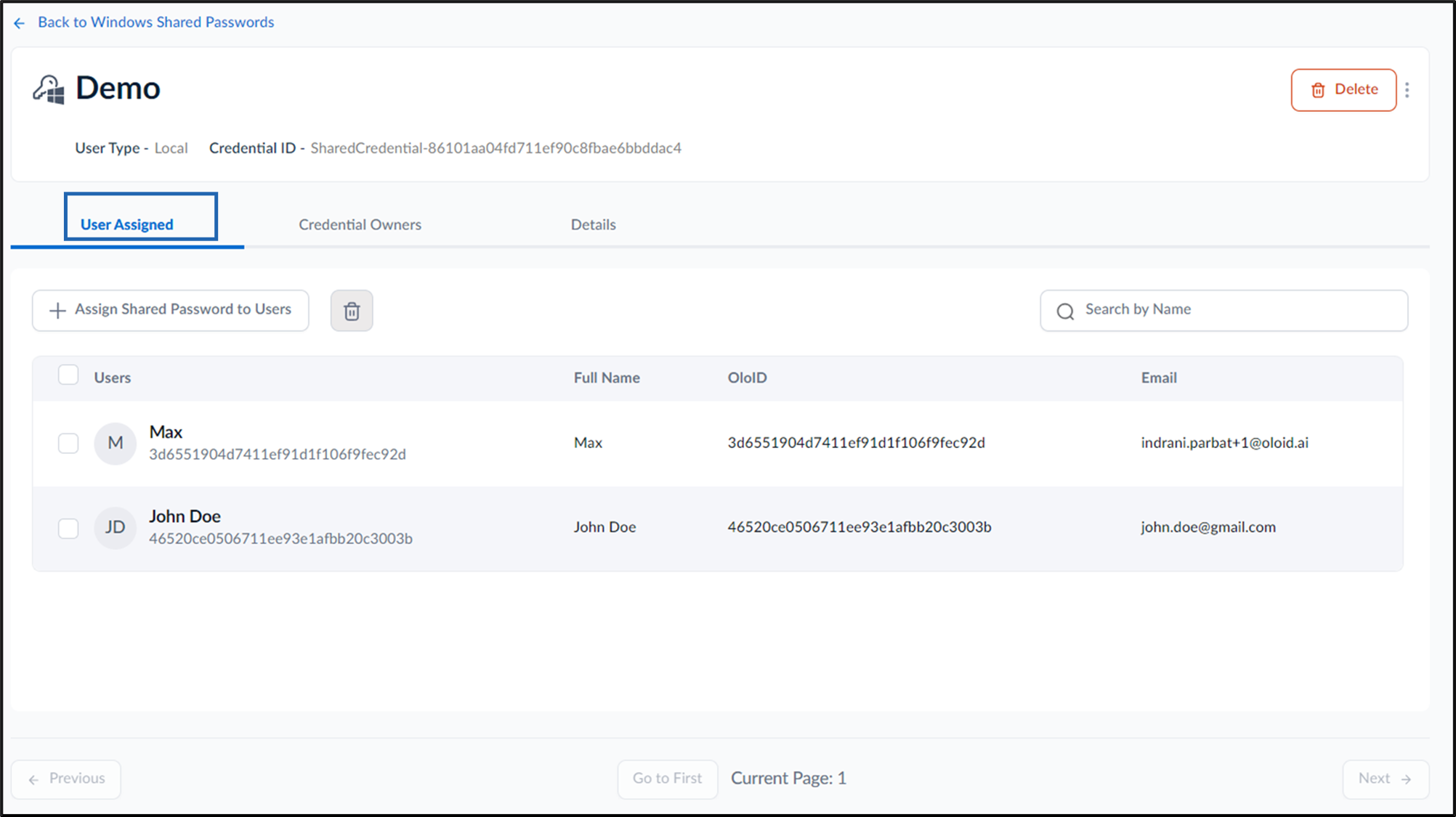Open the Details tab
Screen dimensions: 1456x817
pos(593,224)
